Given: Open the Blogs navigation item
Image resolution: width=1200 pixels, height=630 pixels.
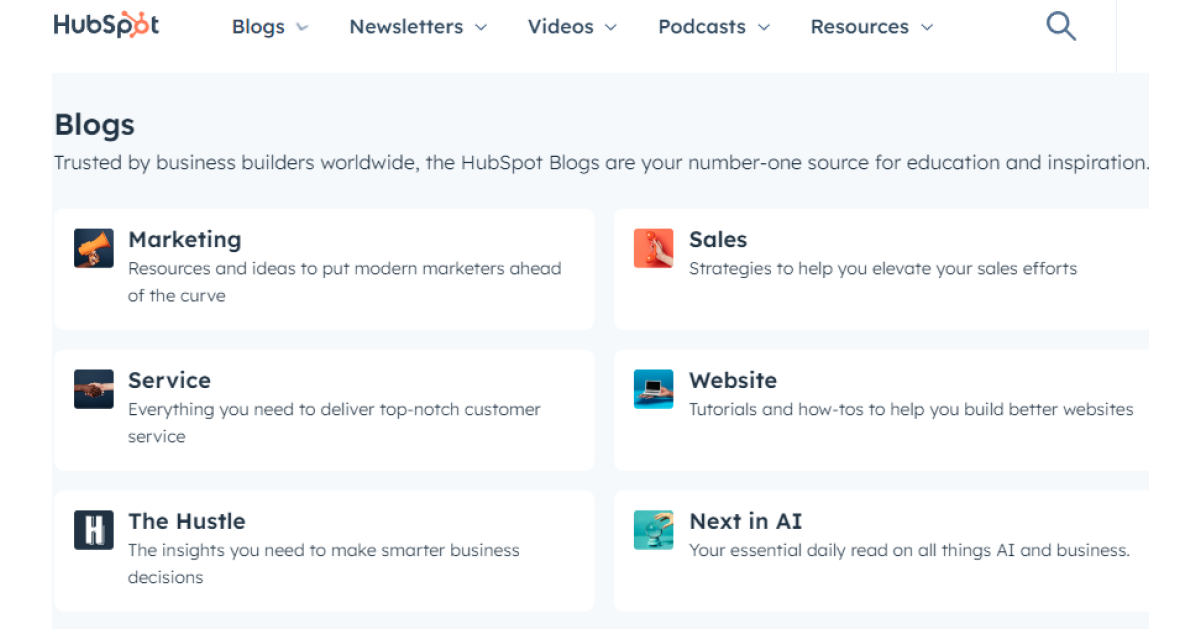Looking at the screenshot, I should click(x=258, y=27).
